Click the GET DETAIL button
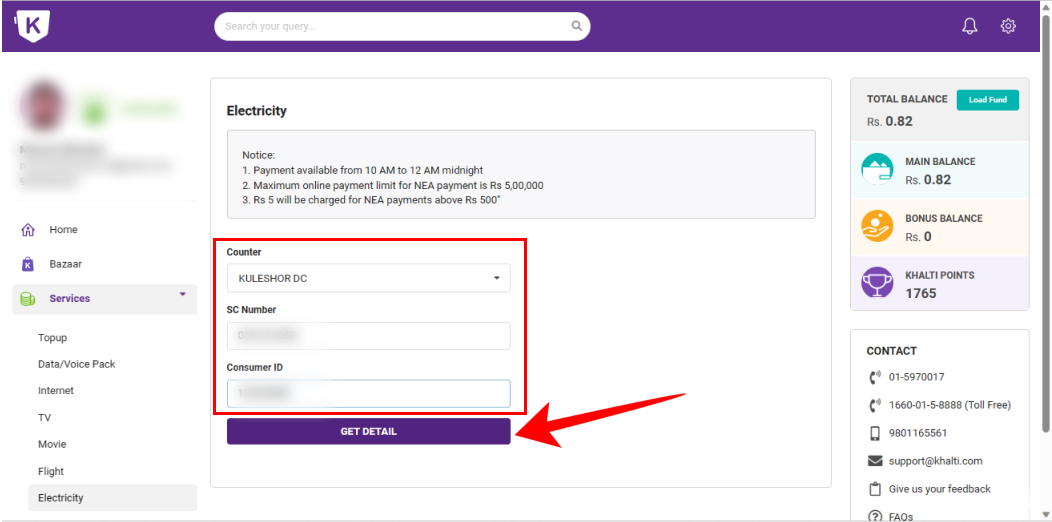 pyautogui.click(x=368, y=431)
